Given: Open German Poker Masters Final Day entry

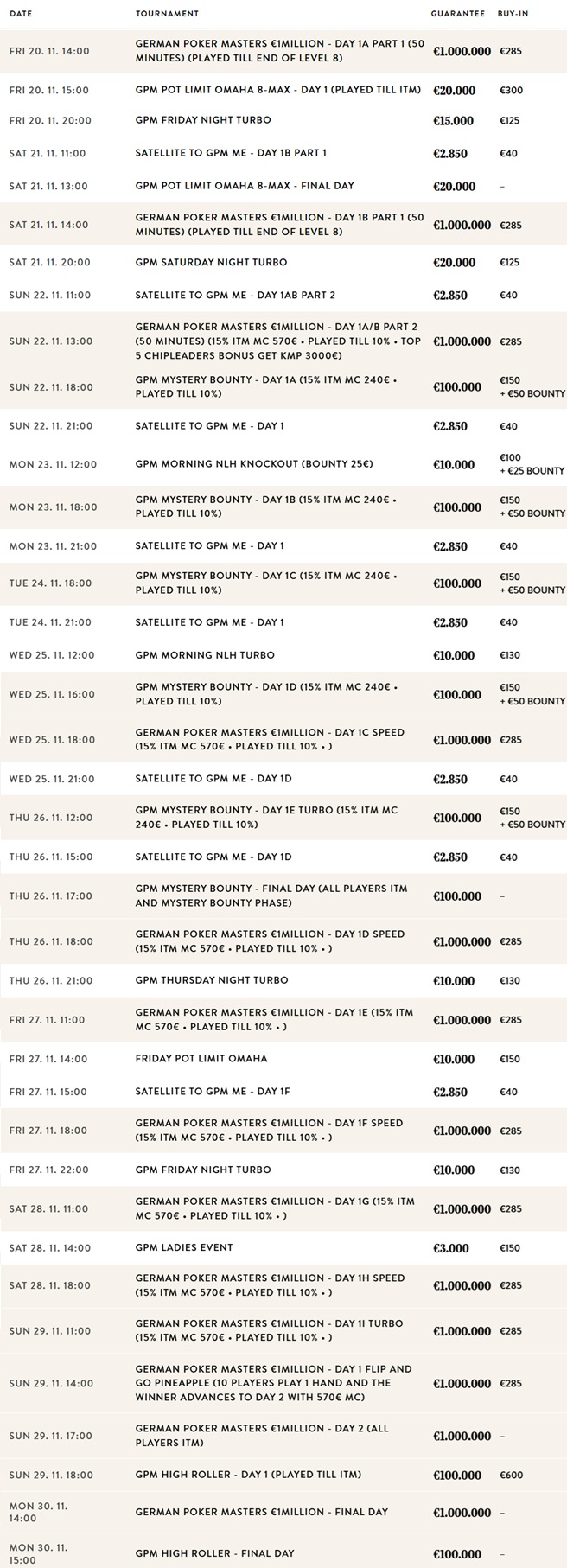Looking at the screenshot, I should click(x=283, y=1512).
